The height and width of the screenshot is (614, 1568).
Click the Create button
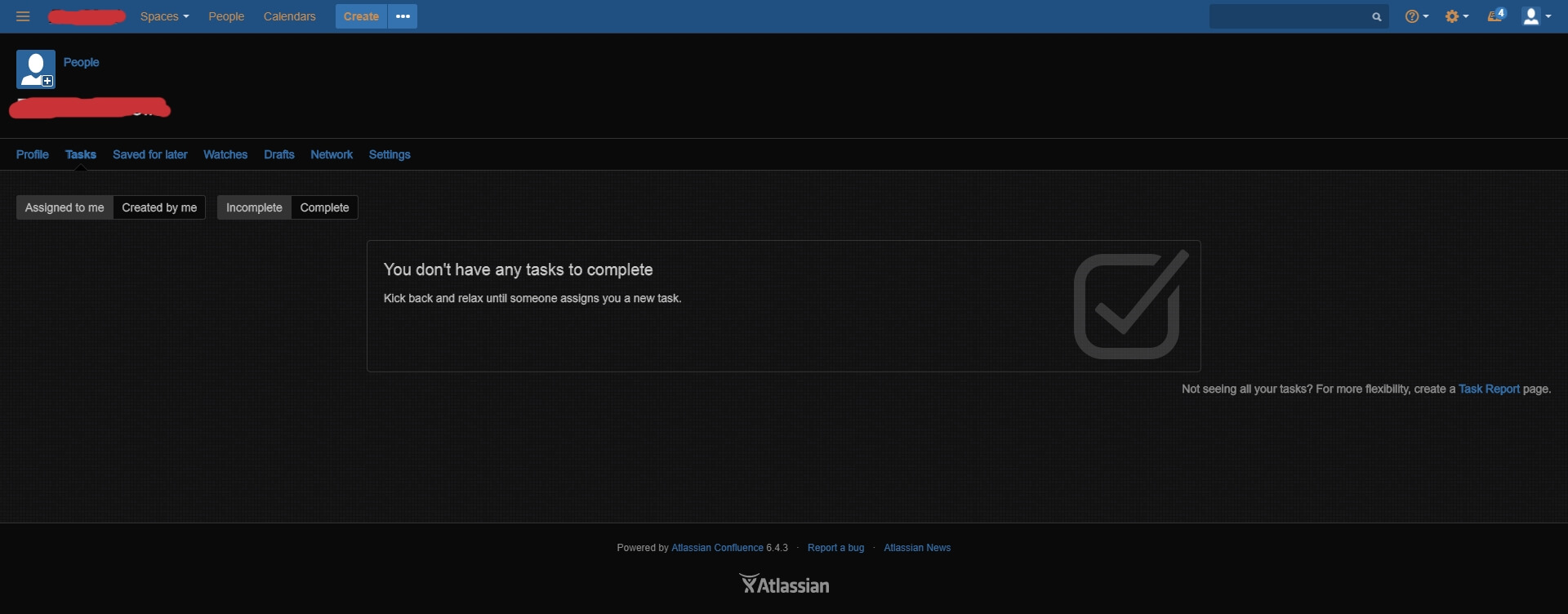click(361, 16)
